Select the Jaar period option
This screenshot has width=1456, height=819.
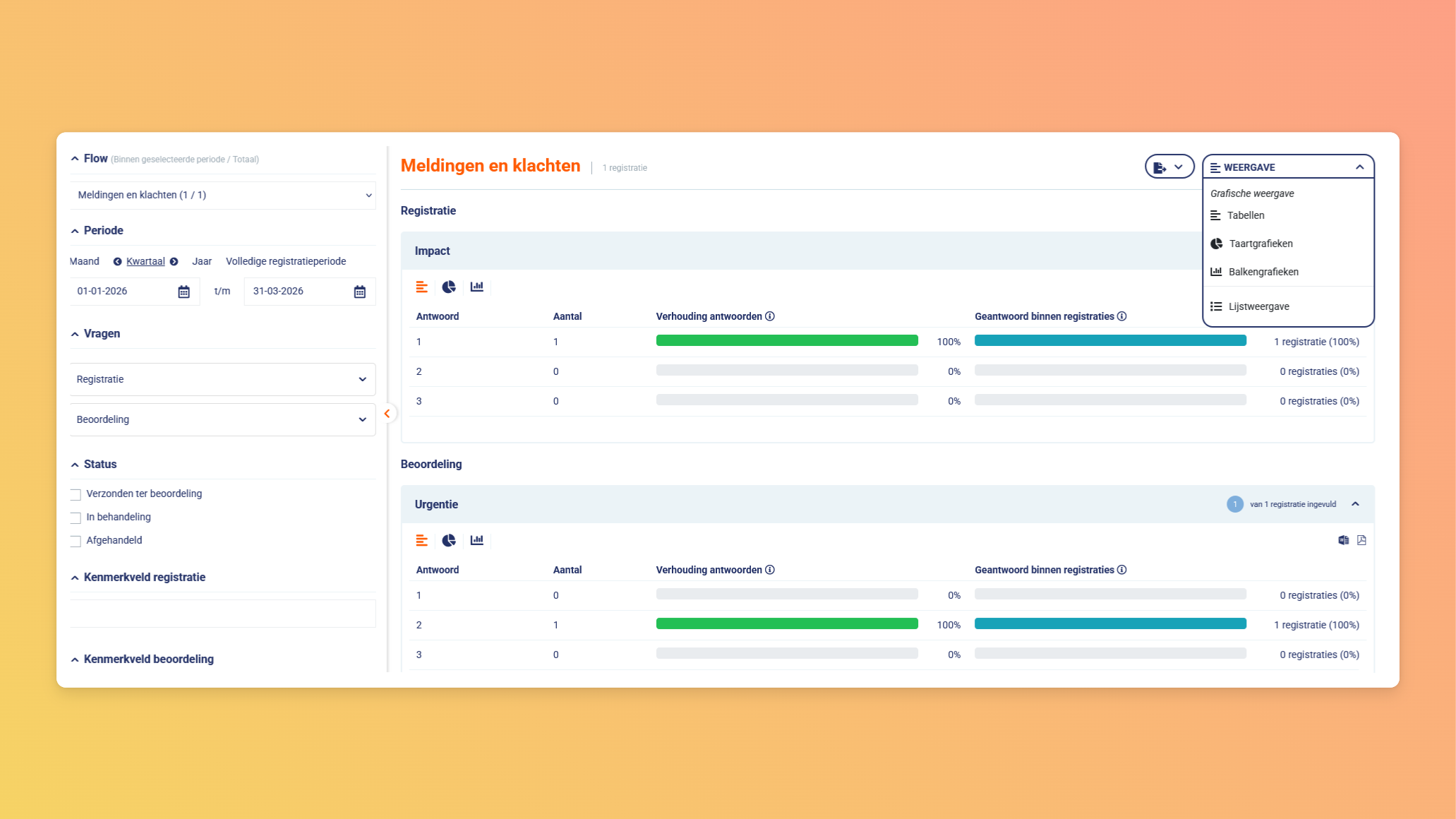click(202, 261)
